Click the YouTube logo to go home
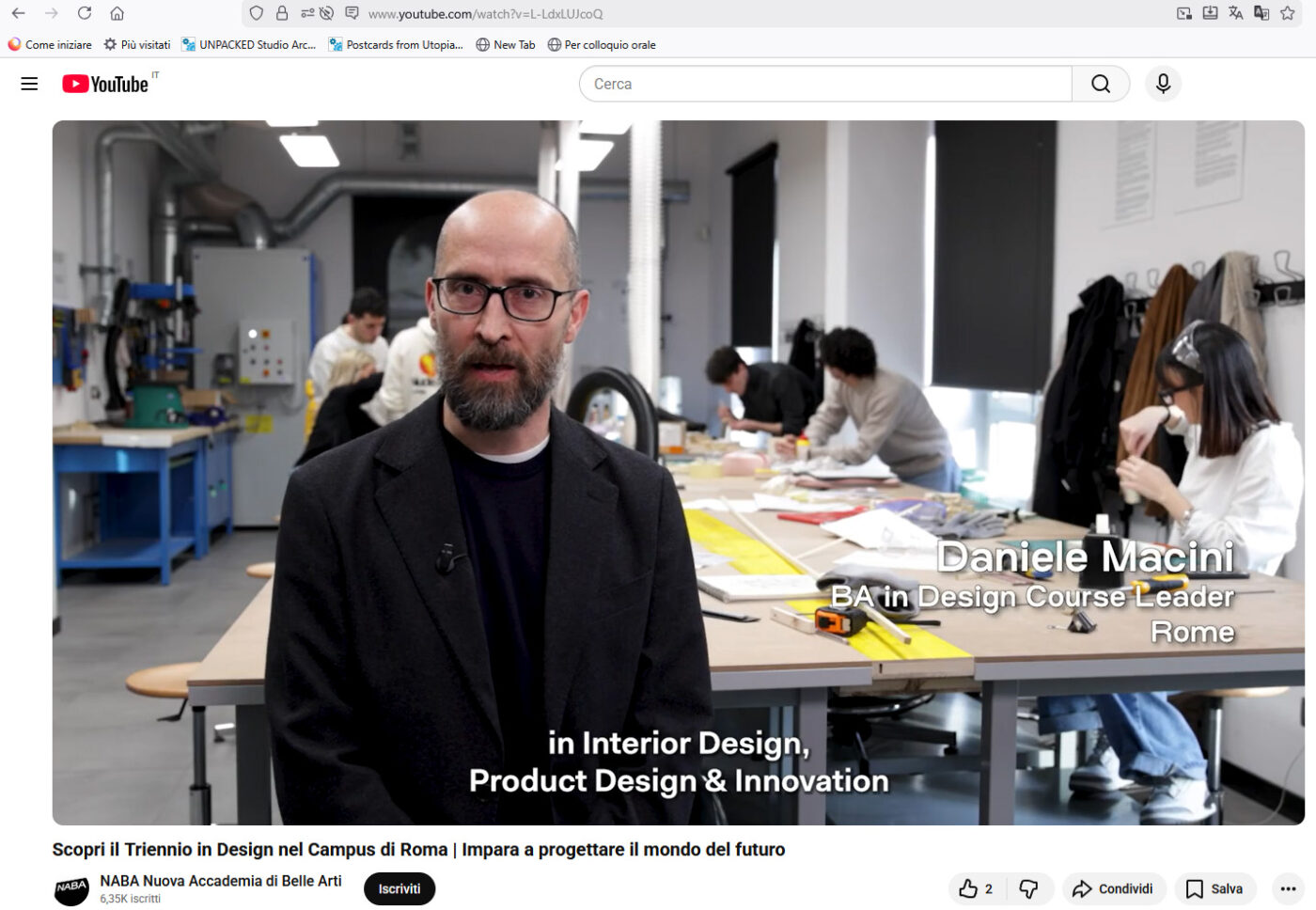Viewport: 1316px width, 910px height. (106, 84)
